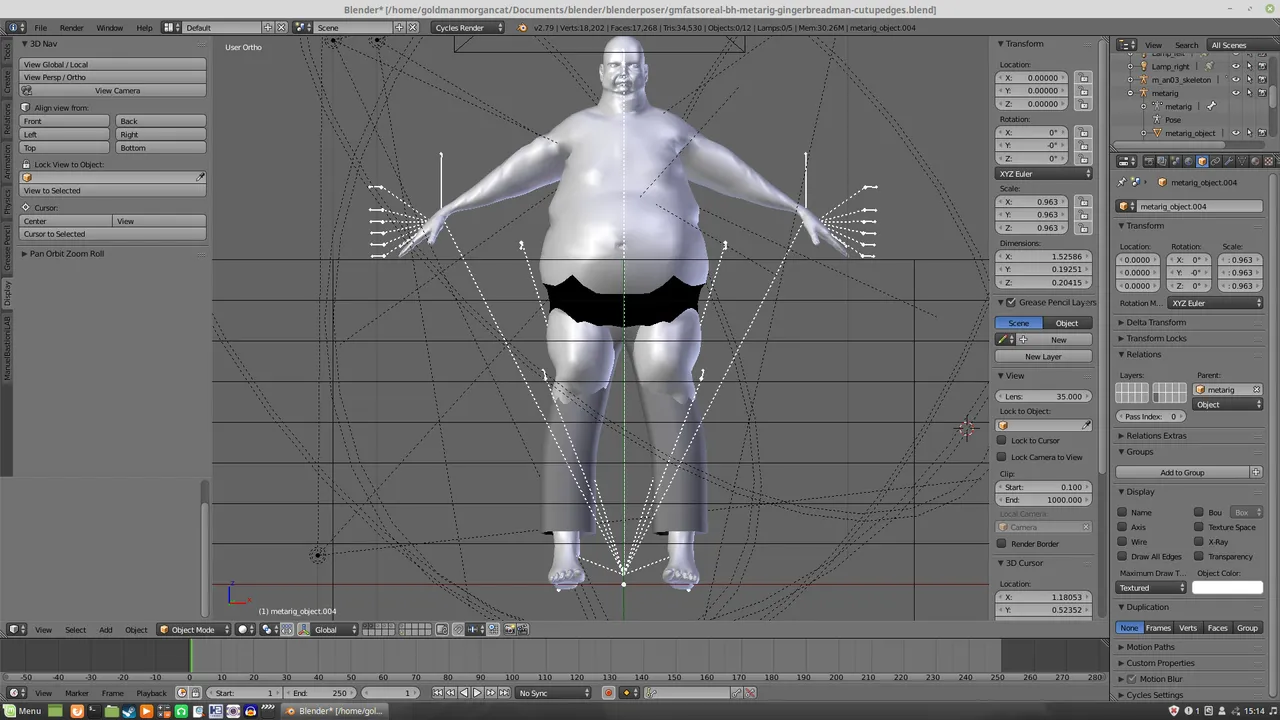Click the New Layer grease pencil button
Screen dimensions: 1280x720
1043,357
